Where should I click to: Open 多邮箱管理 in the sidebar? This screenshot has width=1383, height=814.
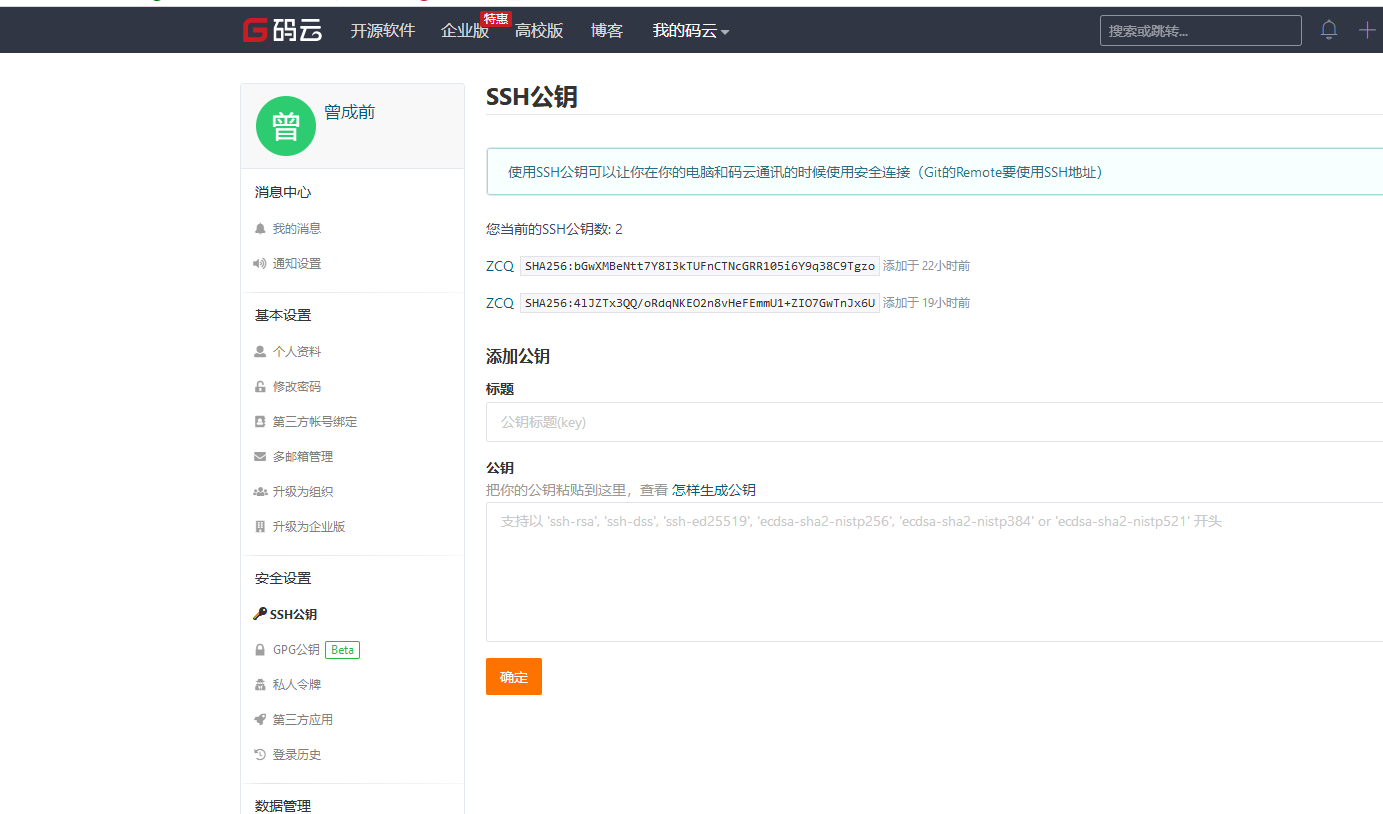[303, 457]
